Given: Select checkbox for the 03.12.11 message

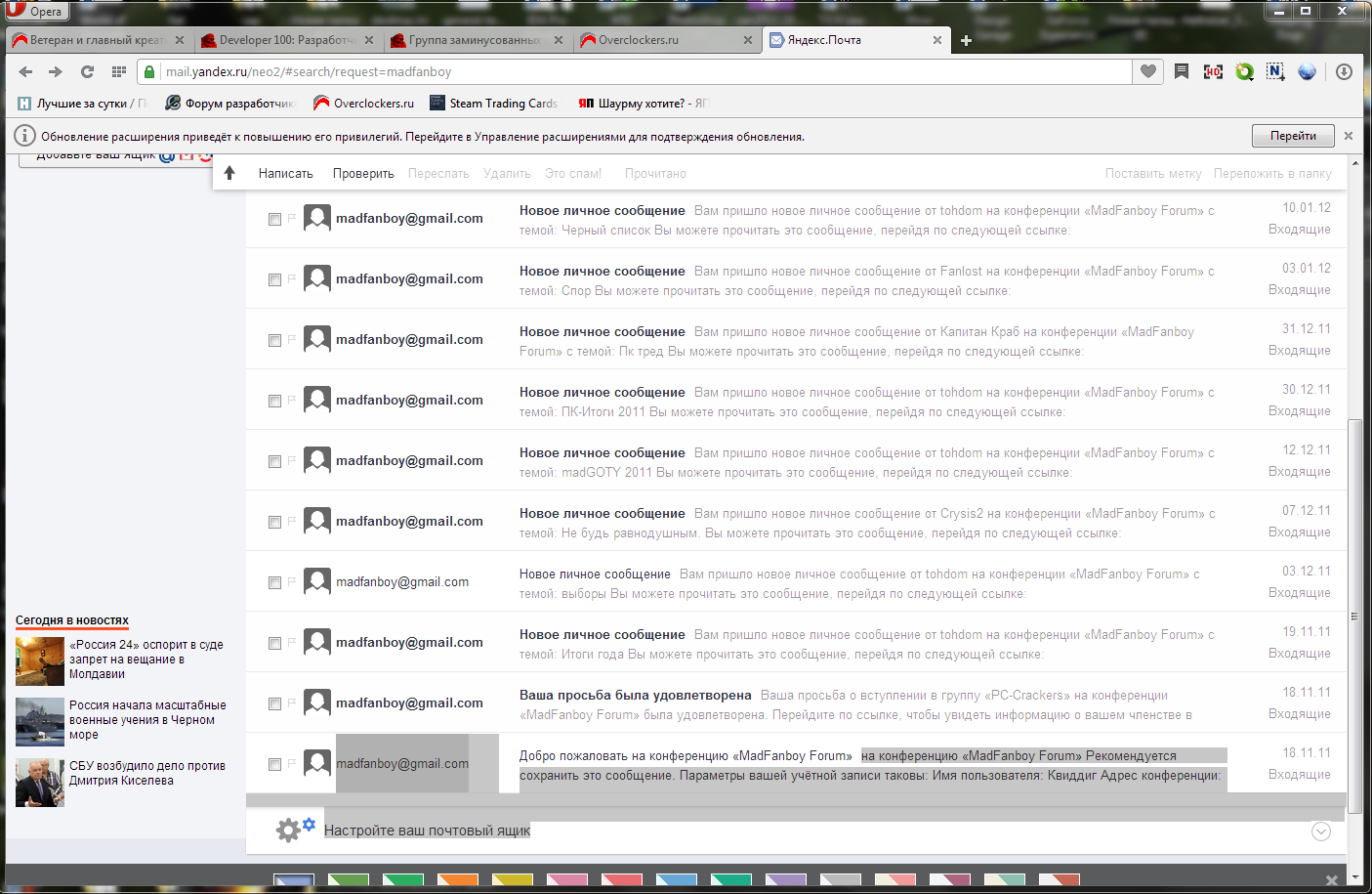Looking at the screenshot, I should 274,583.
